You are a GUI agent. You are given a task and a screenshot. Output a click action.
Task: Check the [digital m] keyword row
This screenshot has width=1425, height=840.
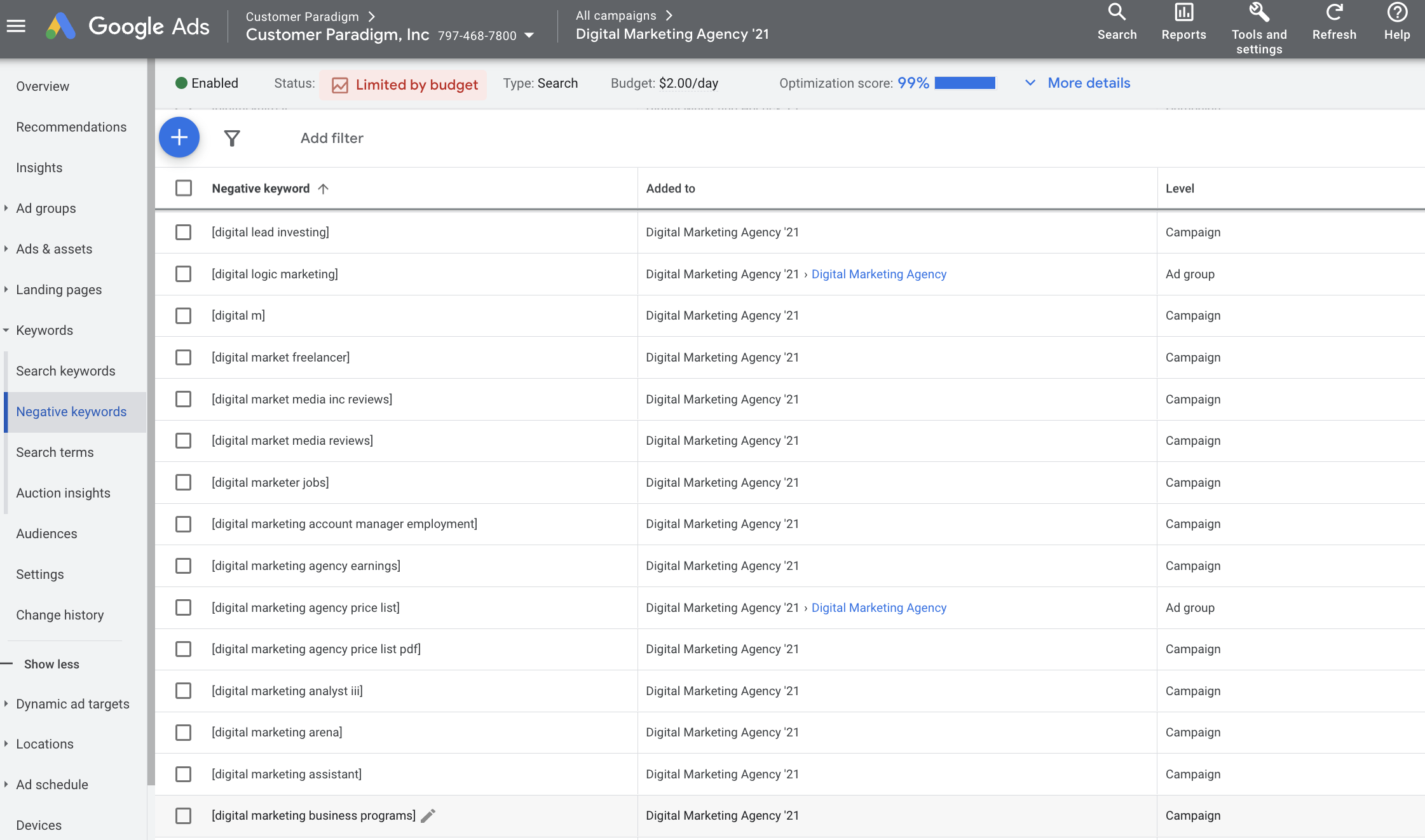coord(183,316)
